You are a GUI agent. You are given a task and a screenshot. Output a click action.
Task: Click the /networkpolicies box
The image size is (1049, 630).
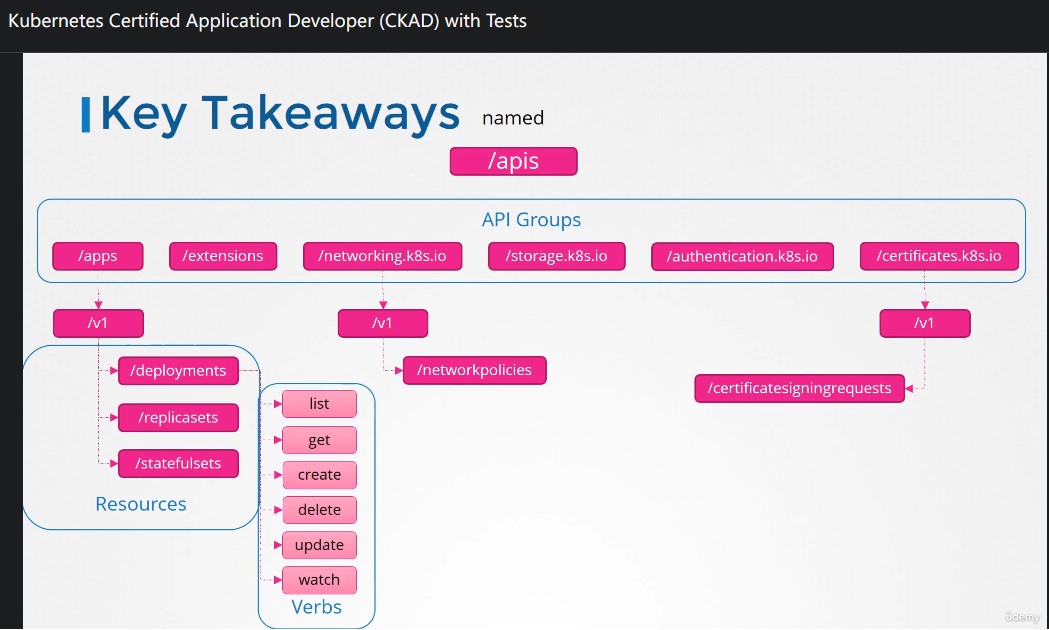tap(474, 370)
